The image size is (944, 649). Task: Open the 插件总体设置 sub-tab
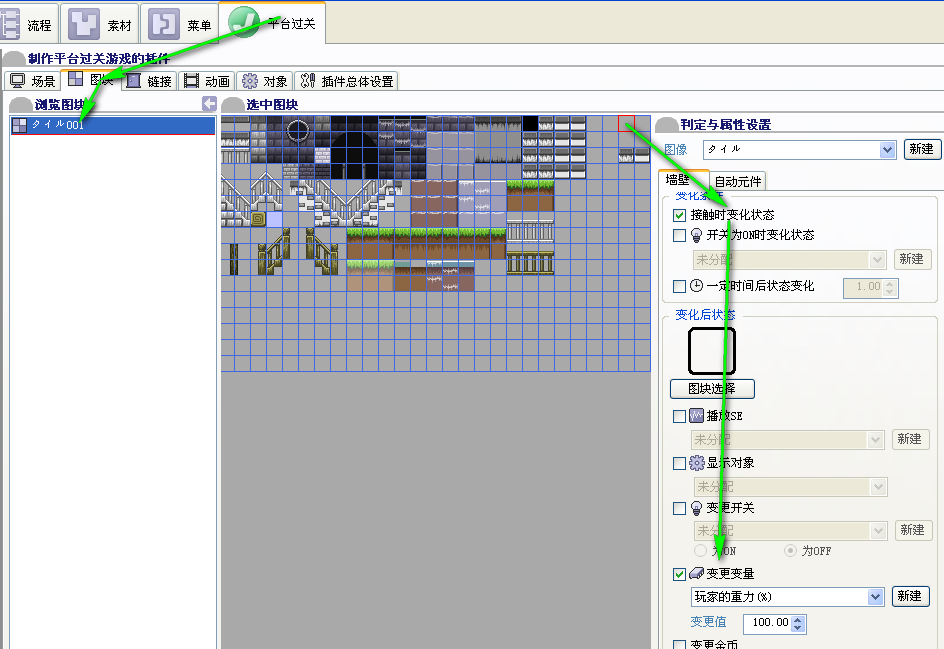coord(347,81)
